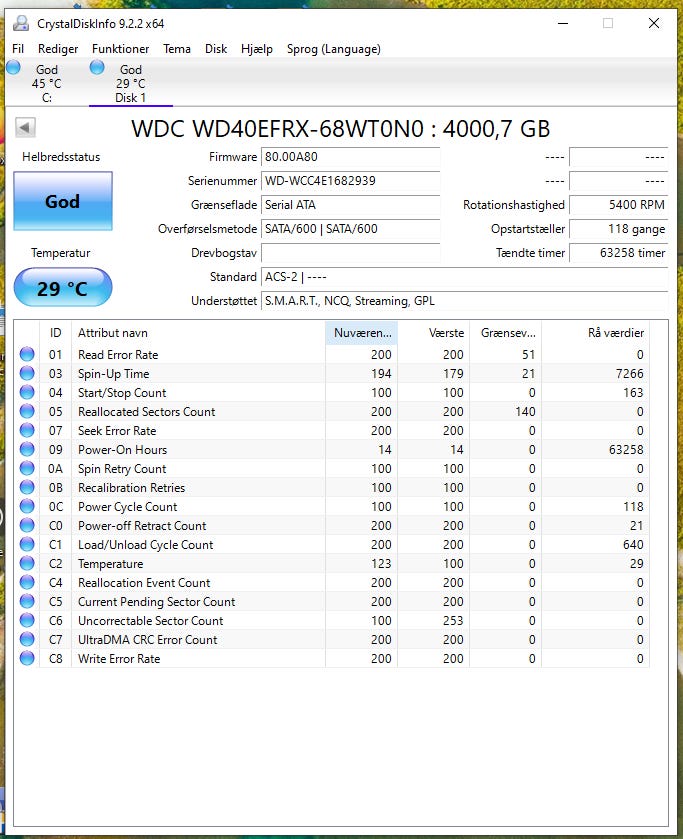Click the Serienummer field
This screenshot has width=683, height=839.
click(350, 181)
